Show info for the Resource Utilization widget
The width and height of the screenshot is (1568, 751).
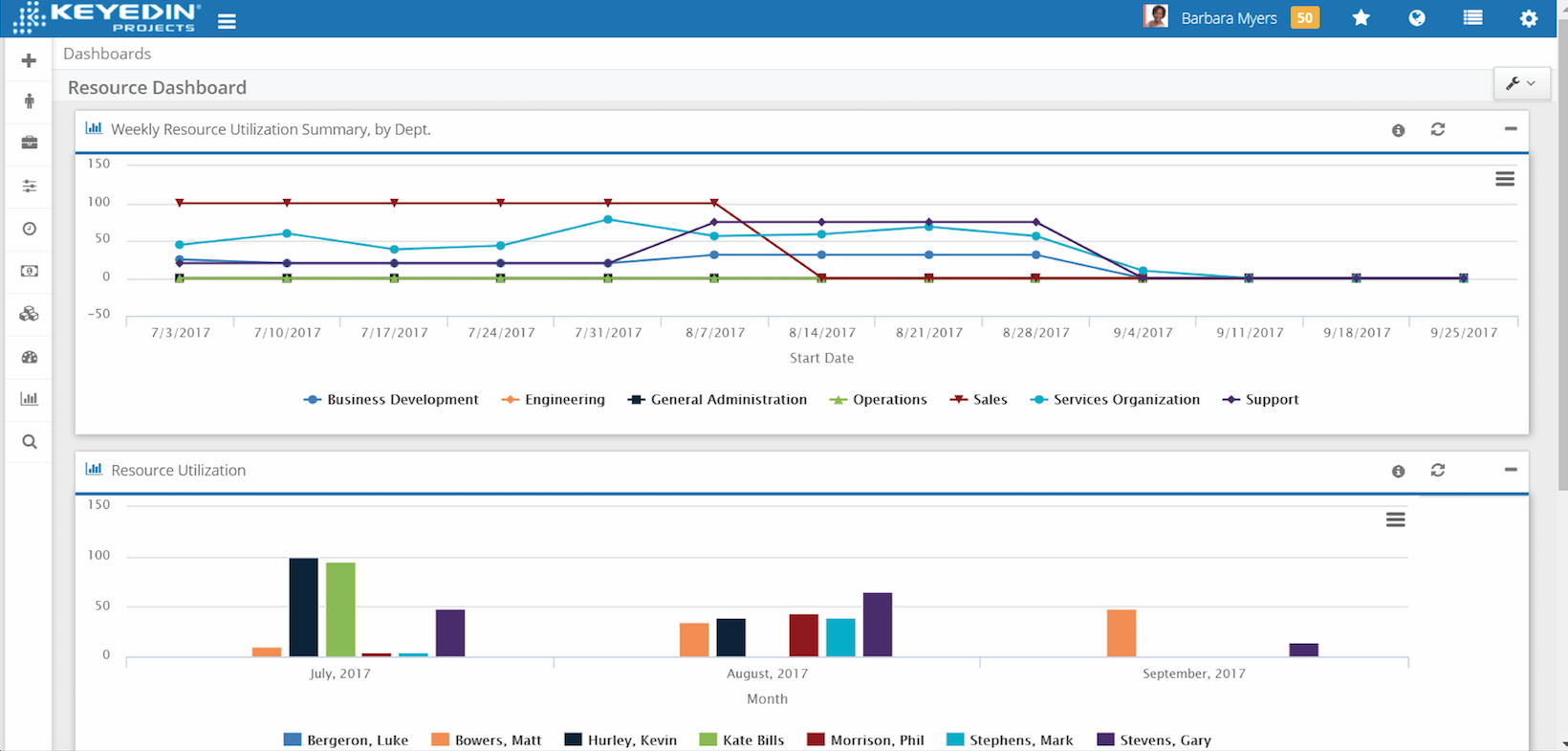pyautogui.click(x=1398, y=471)
